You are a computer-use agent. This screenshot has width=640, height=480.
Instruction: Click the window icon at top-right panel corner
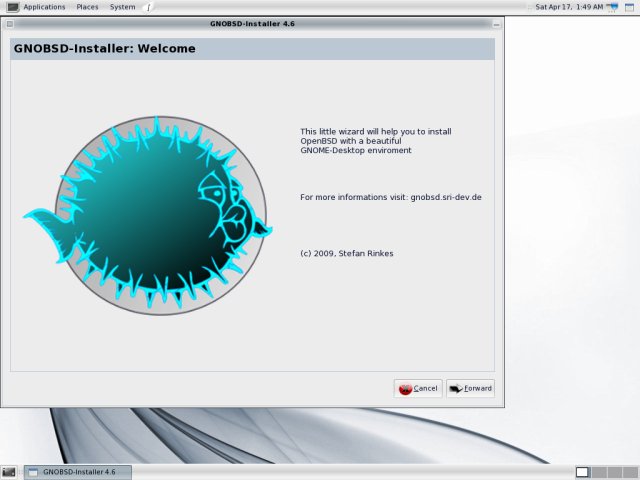click(630, 7)
